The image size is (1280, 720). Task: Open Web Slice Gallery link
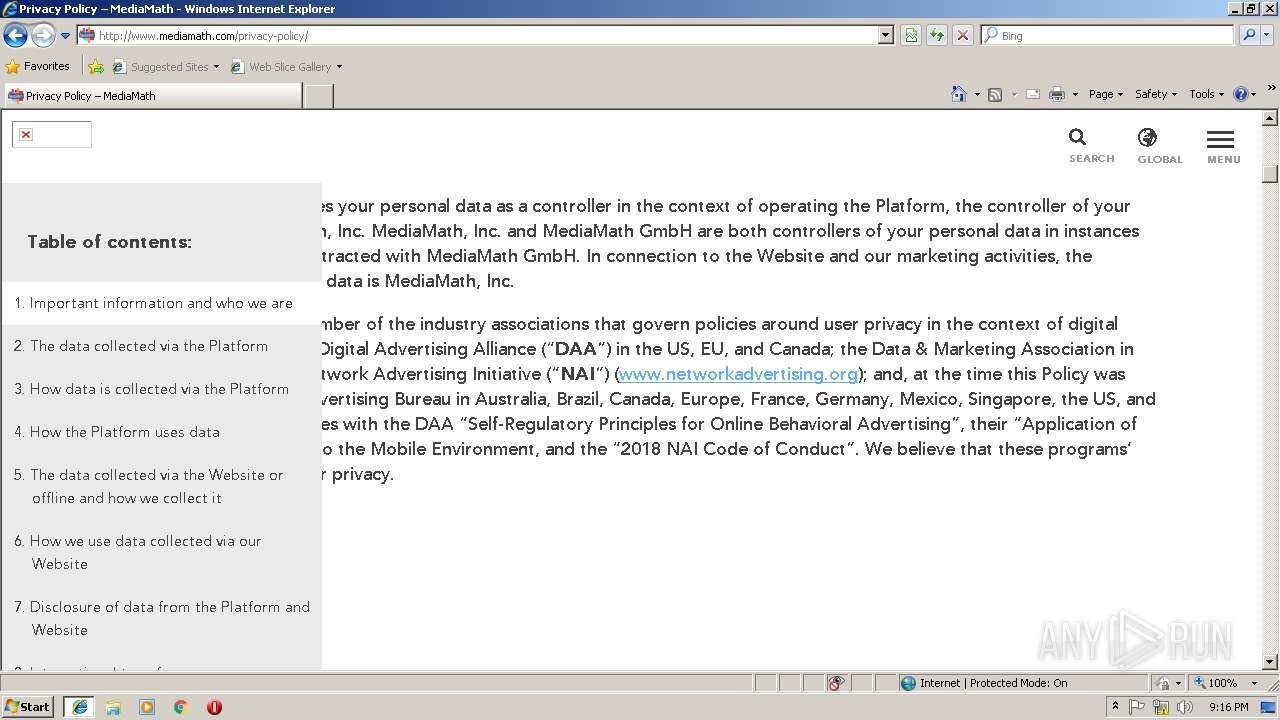(286, 67)
